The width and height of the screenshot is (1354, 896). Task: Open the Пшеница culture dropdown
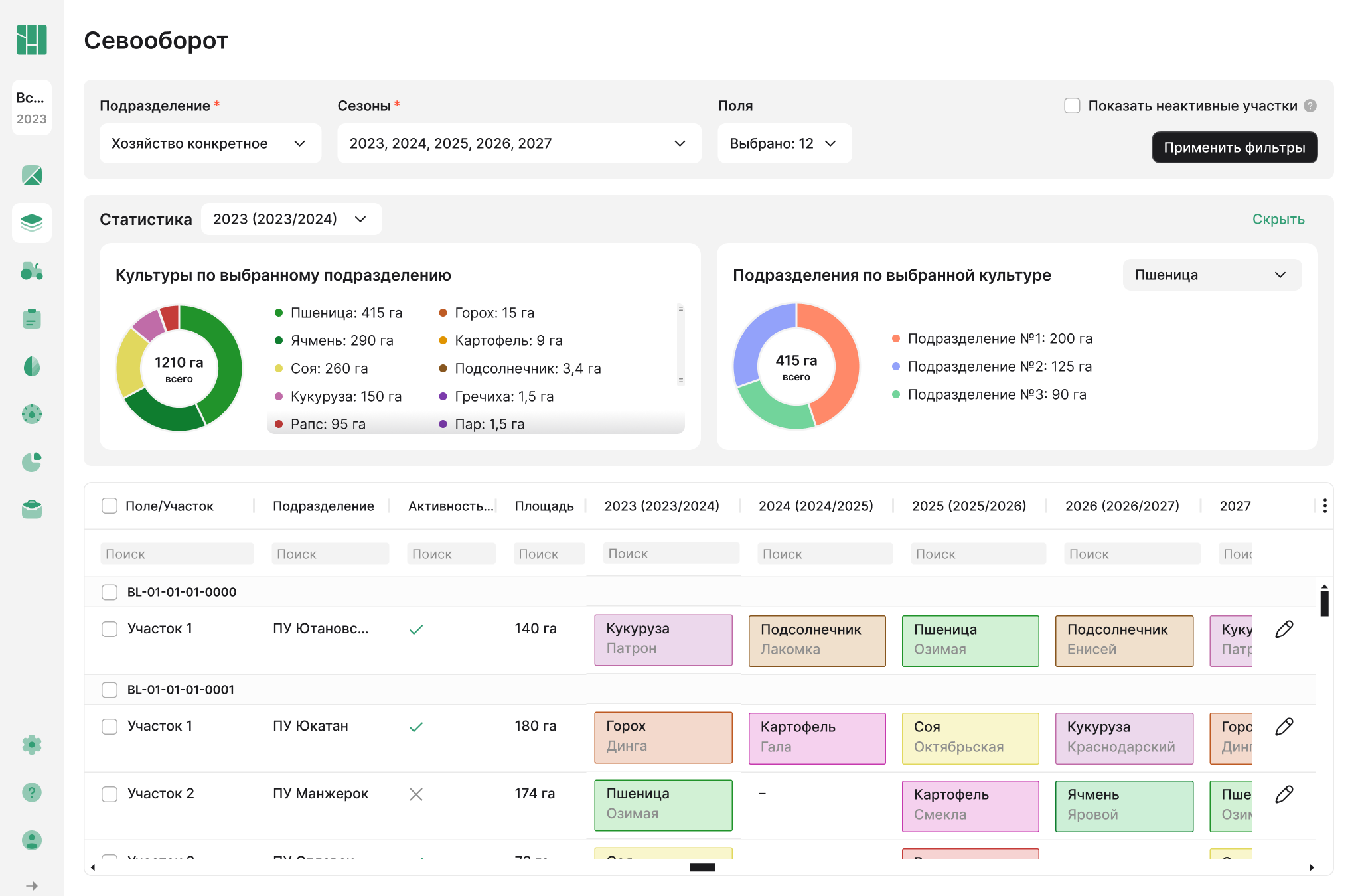[x=1211, y=275]
